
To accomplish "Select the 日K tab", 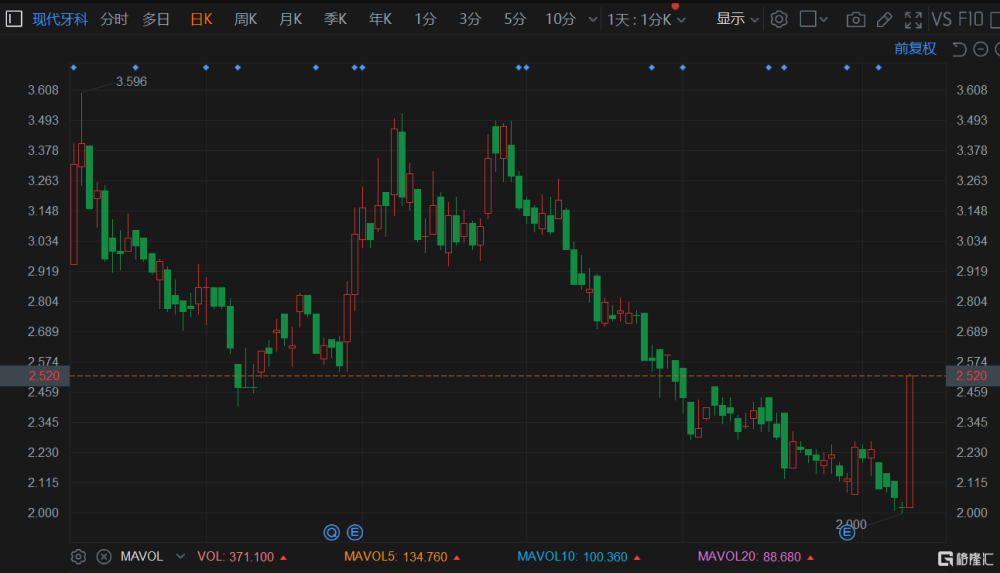I will coord(201,19).
